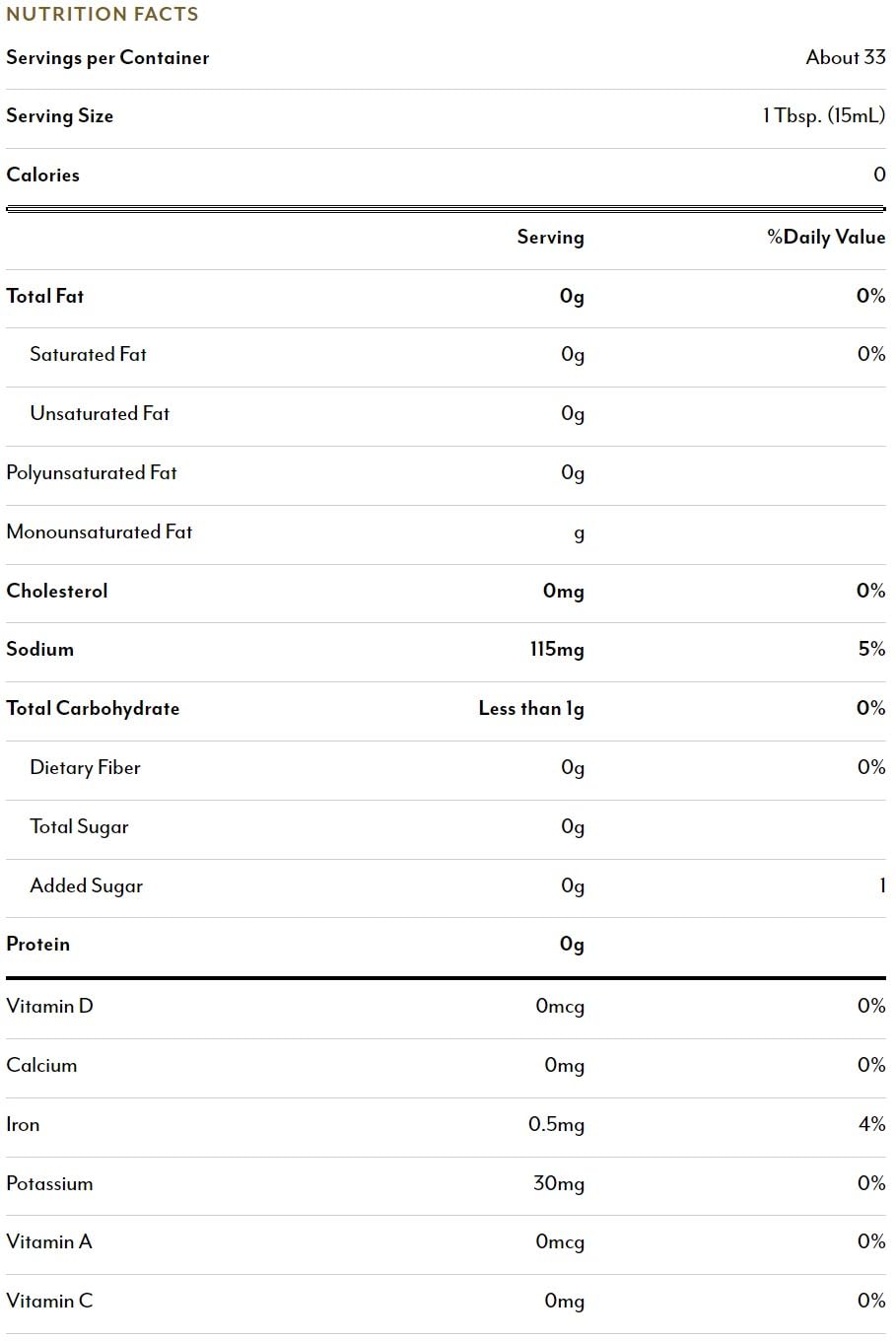Click the 'Less than 1g' carbohydrate value
The height and width of the screenshot is (1342, 896).
(531, 709)
